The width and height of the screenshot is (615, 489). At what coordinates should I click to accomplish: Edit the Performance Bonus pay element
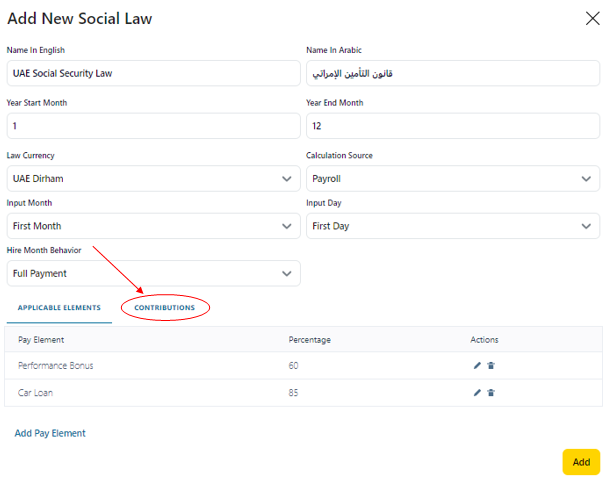[477, 366]
